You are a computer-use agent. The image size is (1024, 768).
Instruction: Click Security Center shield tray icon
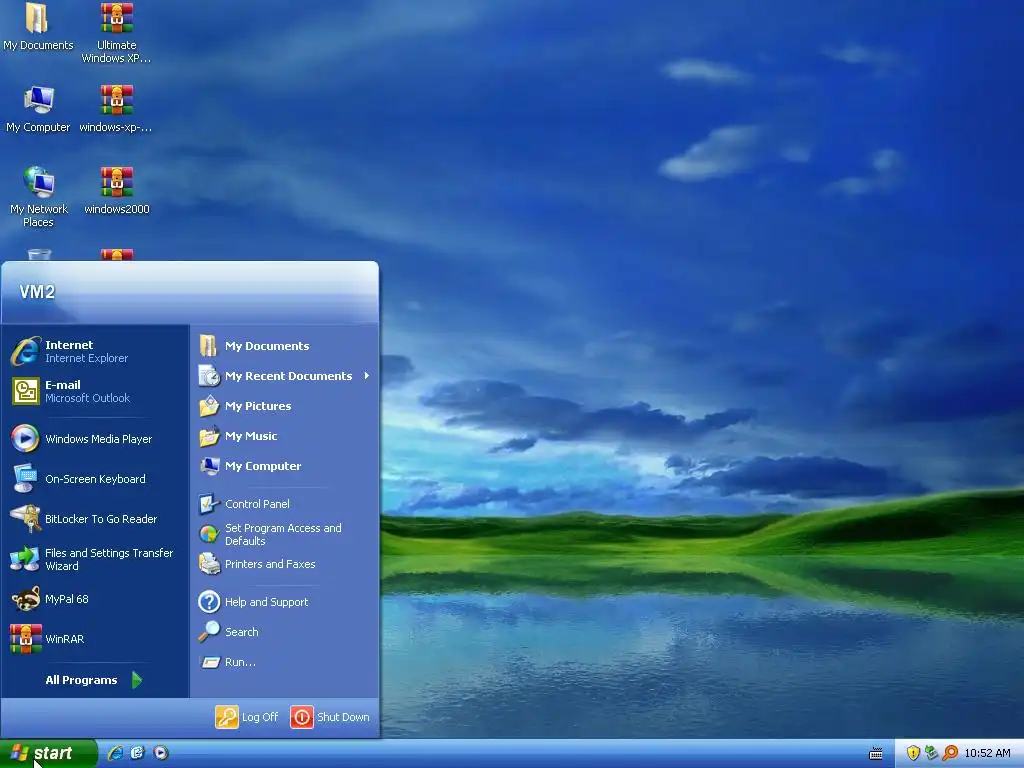click(x=914, y=753)
